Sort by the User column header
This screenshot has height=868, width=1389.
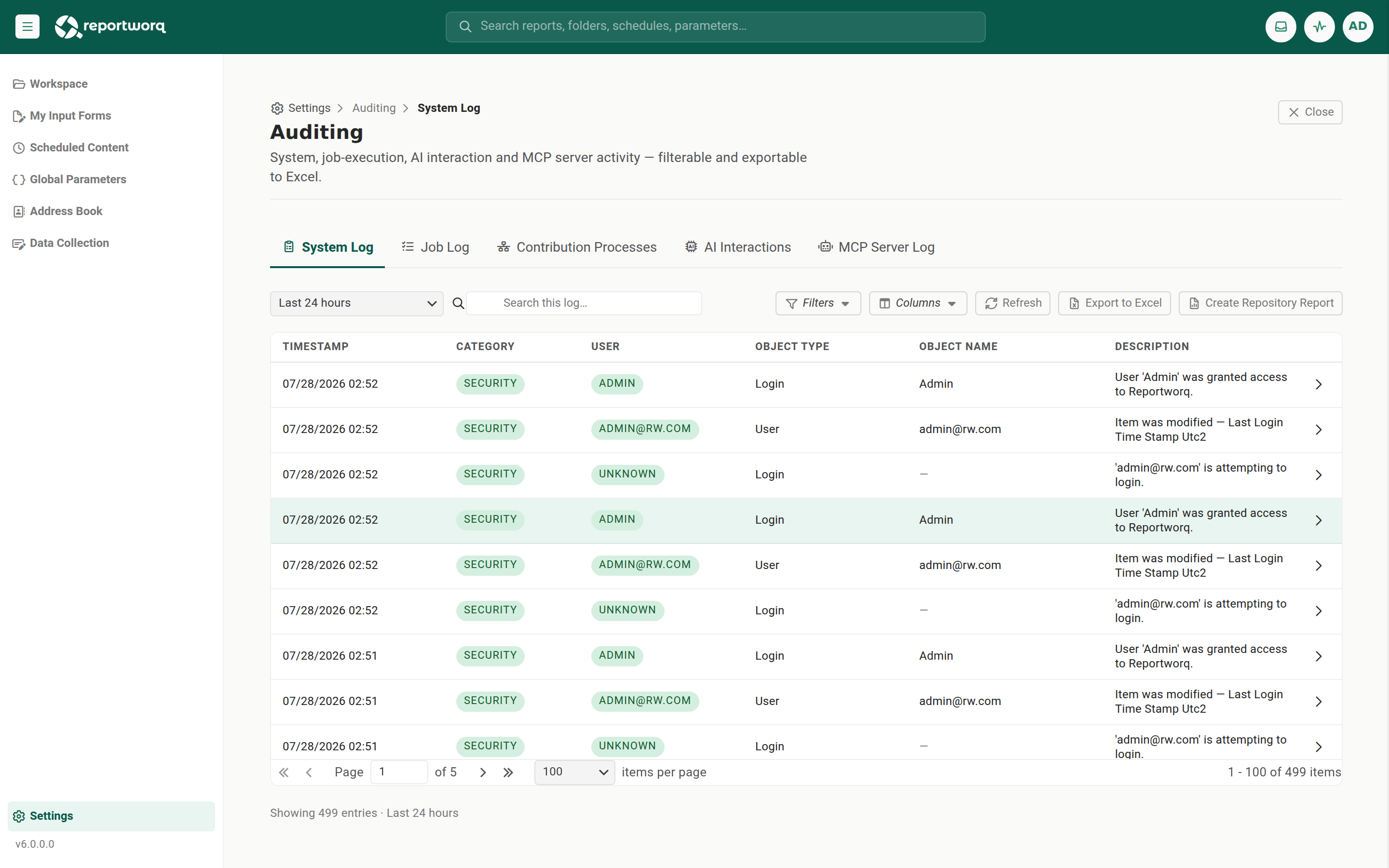click(x=605, y=347)
